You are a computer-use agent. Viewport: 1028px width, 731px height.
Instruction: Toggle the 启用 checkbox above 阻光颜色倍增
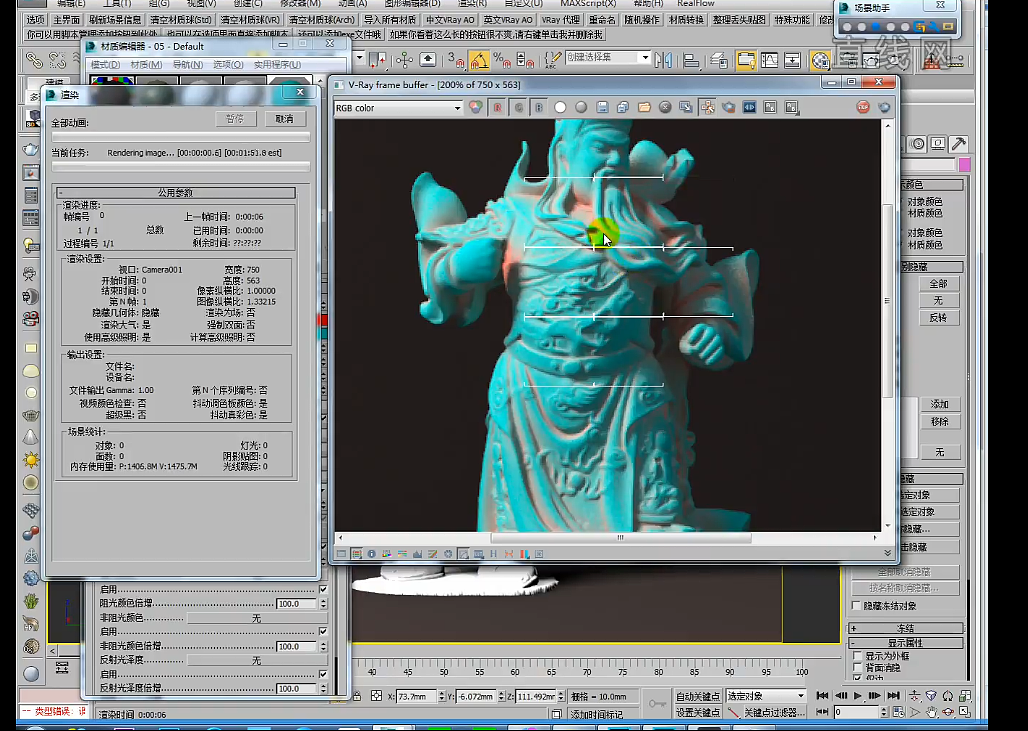[x=323, y=589]
